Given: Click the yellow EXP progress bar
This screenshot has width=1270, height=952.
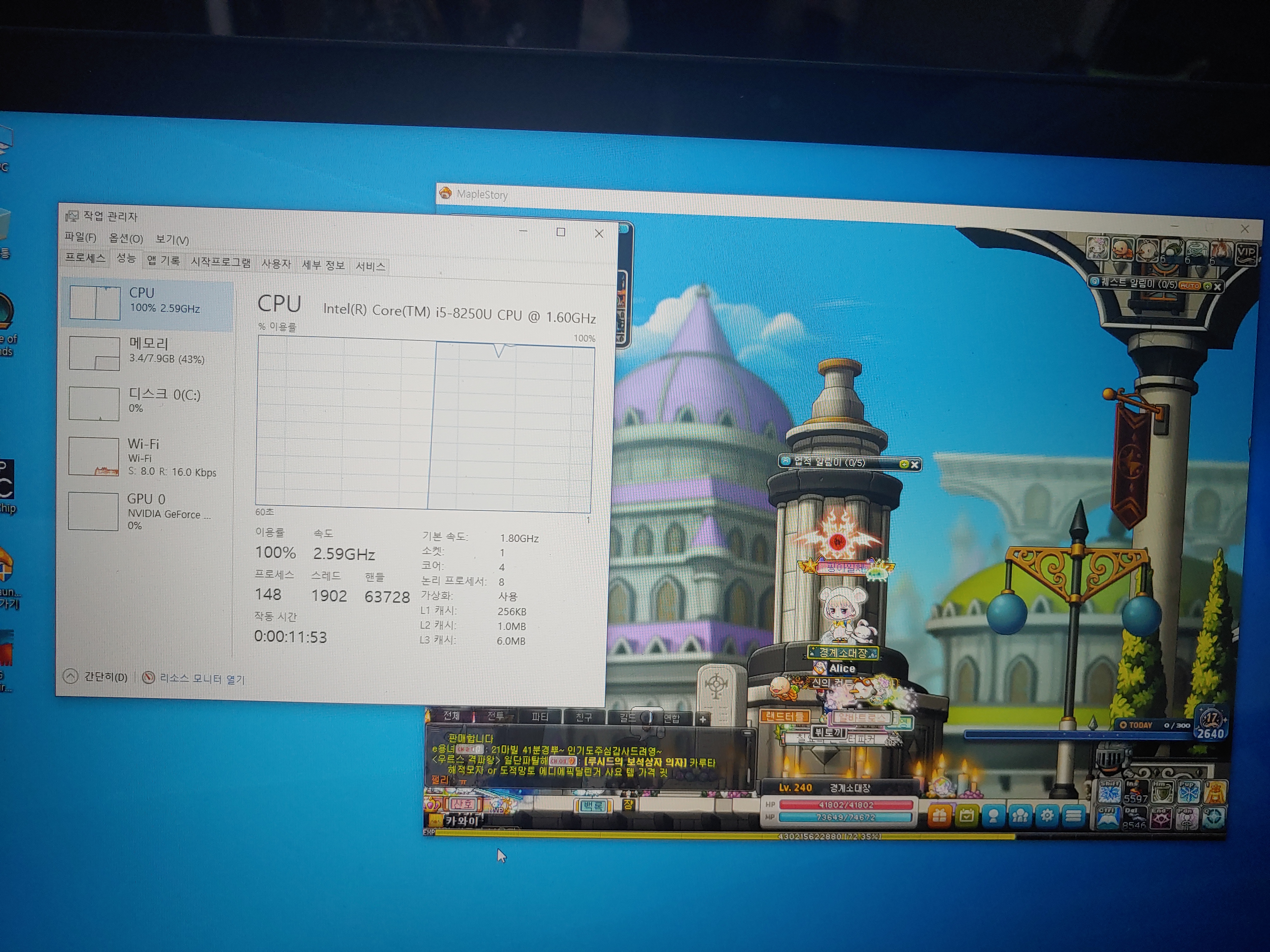Looking at the screenshot, I should pos(689,836).
